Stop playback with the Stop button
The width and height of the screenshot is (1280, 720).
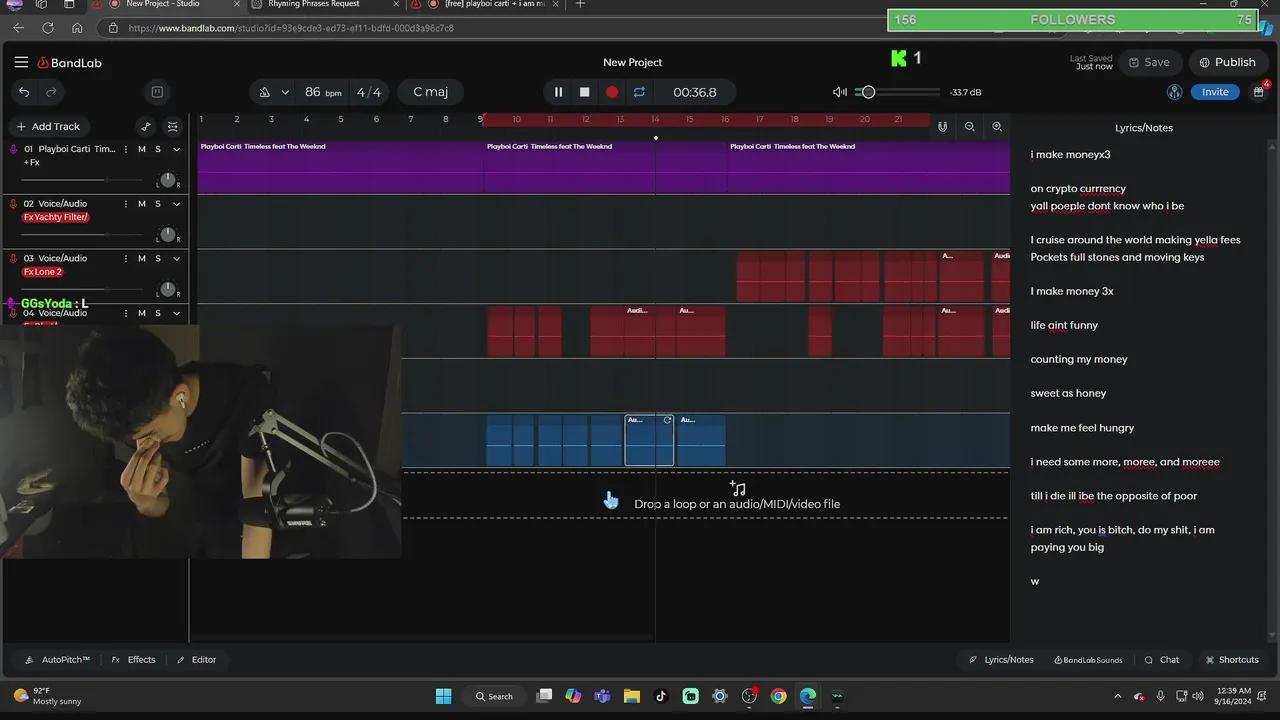click(x=585, y=92)
